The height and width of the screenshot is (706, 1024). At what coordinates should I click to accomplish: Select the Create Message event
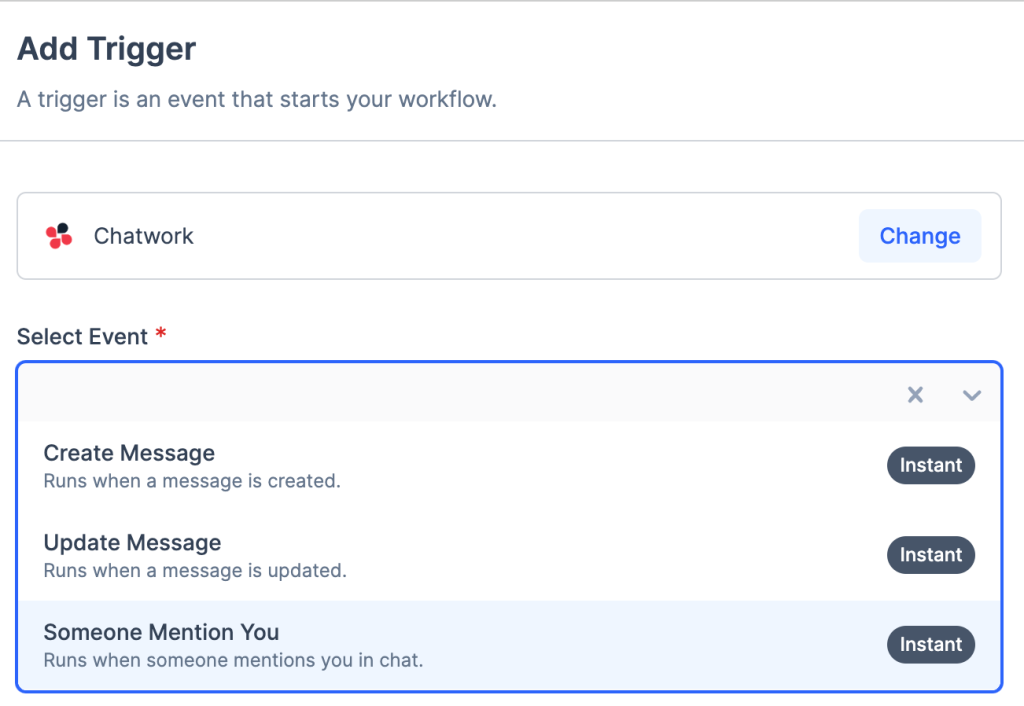tap(129, 453)
